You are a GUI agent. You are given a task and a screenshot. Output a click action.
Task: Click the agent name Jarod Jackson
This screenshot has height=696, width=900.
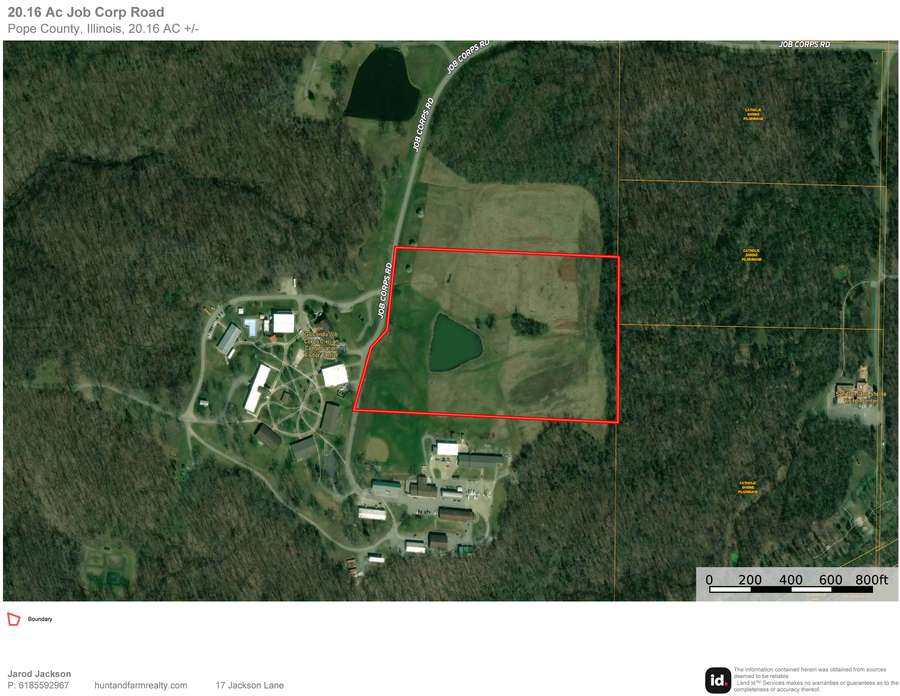pyautogui.click(x=40, y=674)
